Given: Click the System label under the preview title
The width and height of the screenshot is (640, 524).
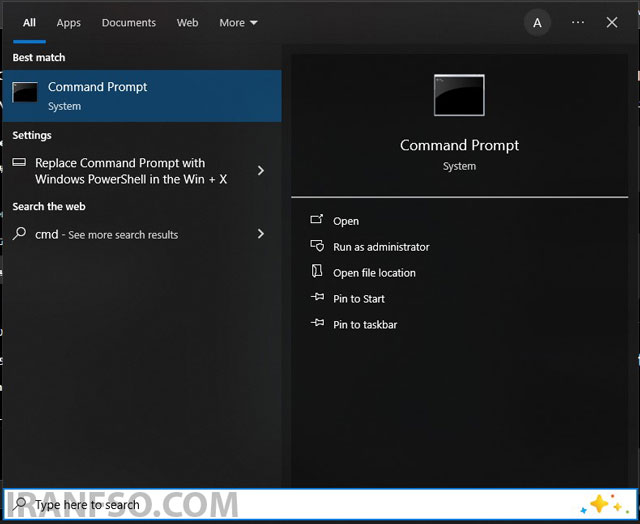Looking at the screenshot, I should pyautogui.click(x=459, y=166).
